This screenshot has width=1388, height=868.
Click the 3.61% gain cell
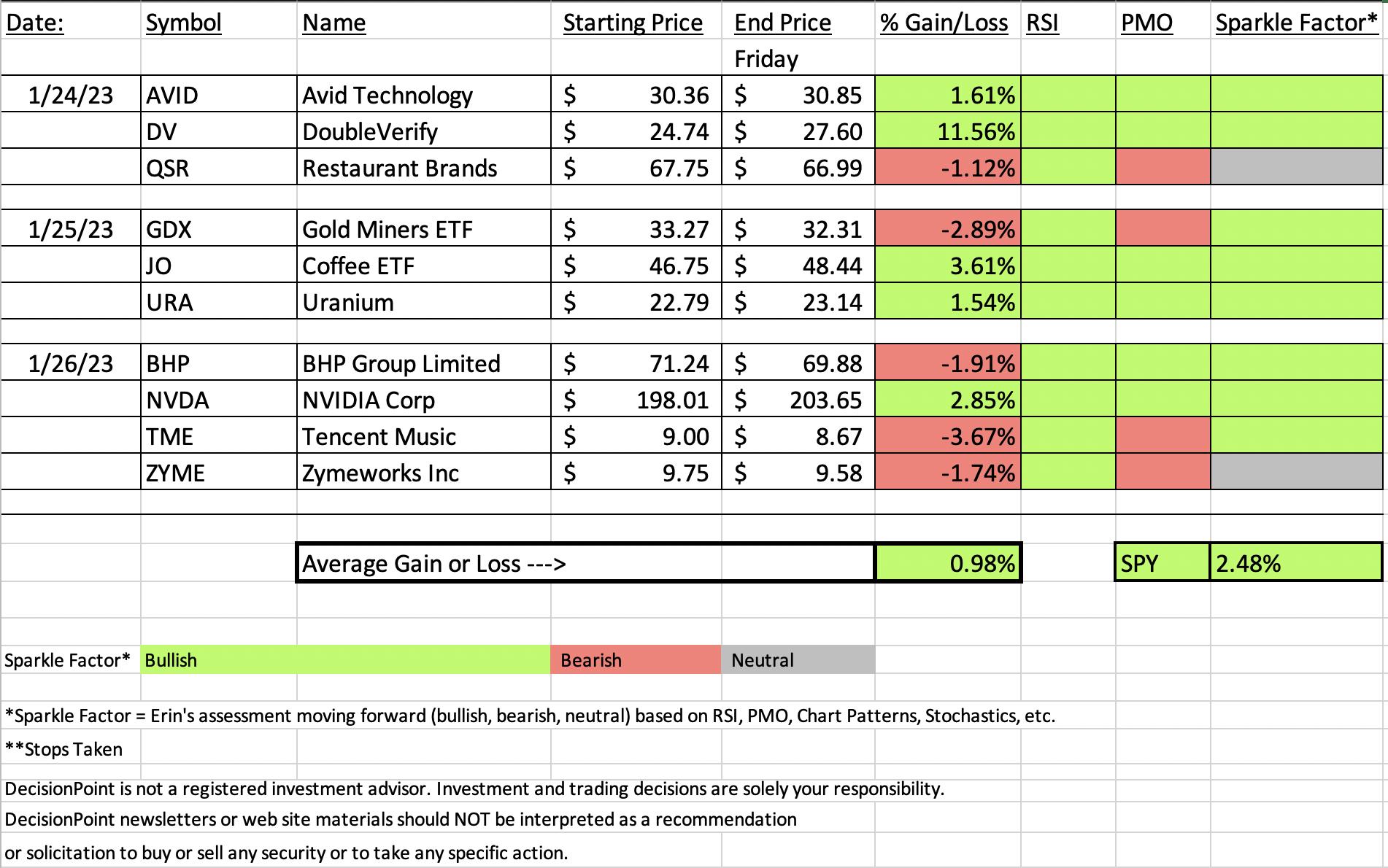coord(947,266)
